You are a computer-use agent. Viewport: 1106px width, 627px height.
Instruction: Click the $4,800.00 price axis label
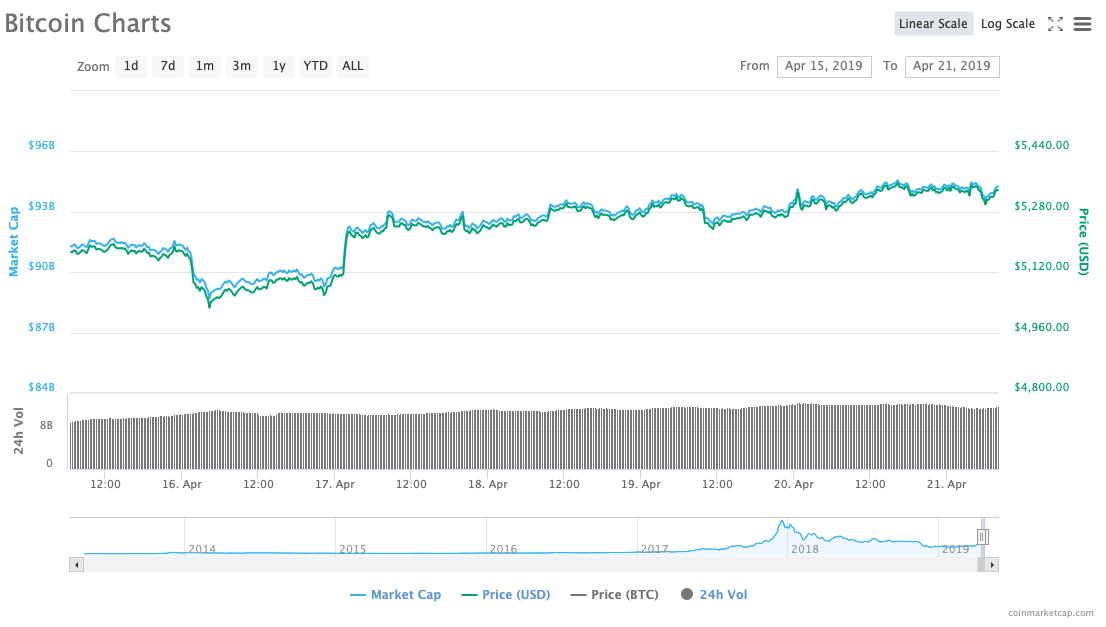[x=1041, y=387]
